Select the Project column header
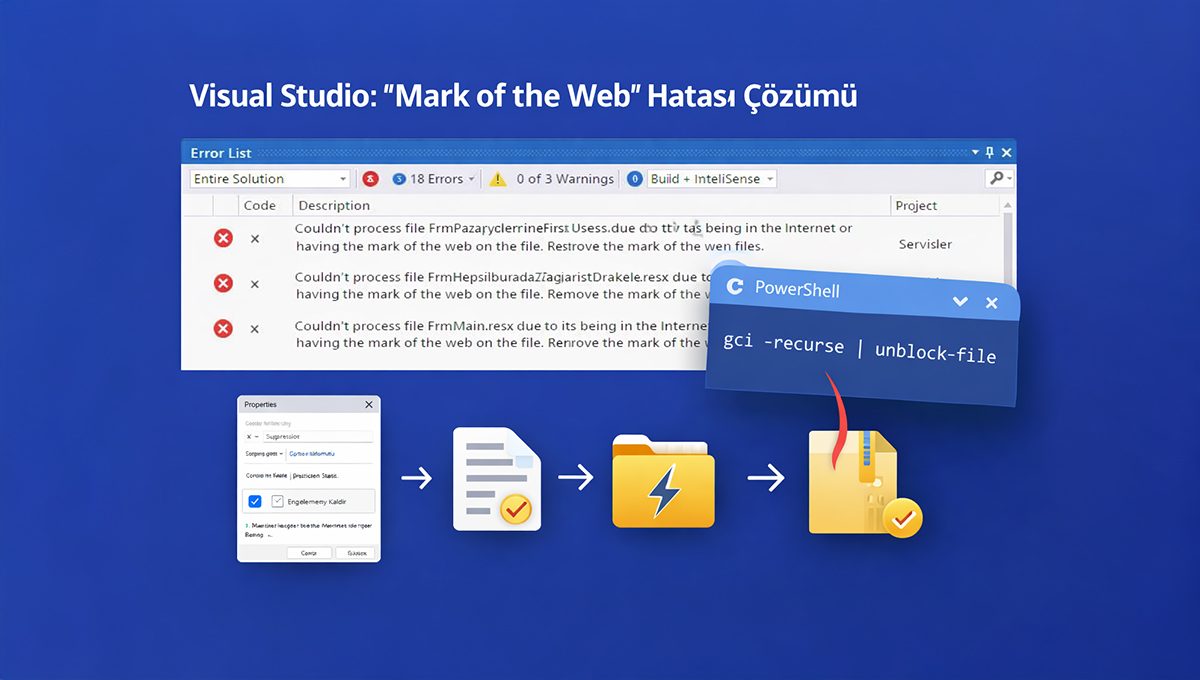 point(916,205)
